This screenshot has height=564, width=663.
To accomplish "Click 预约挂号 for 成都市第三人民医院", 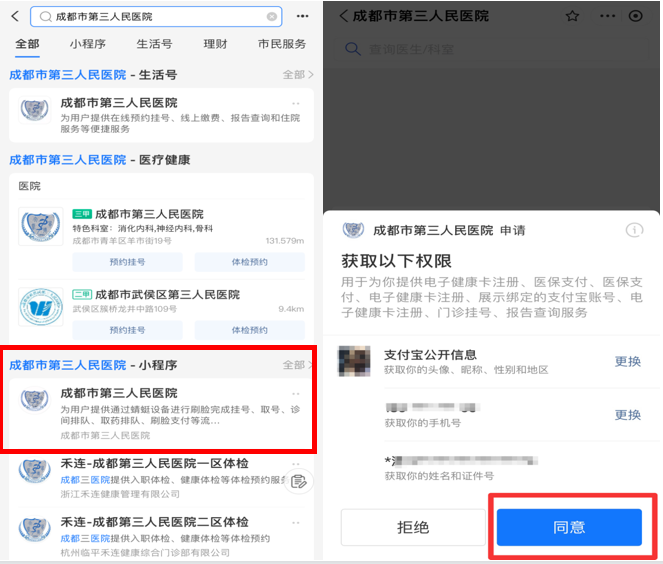I will (x=127, y=262).
